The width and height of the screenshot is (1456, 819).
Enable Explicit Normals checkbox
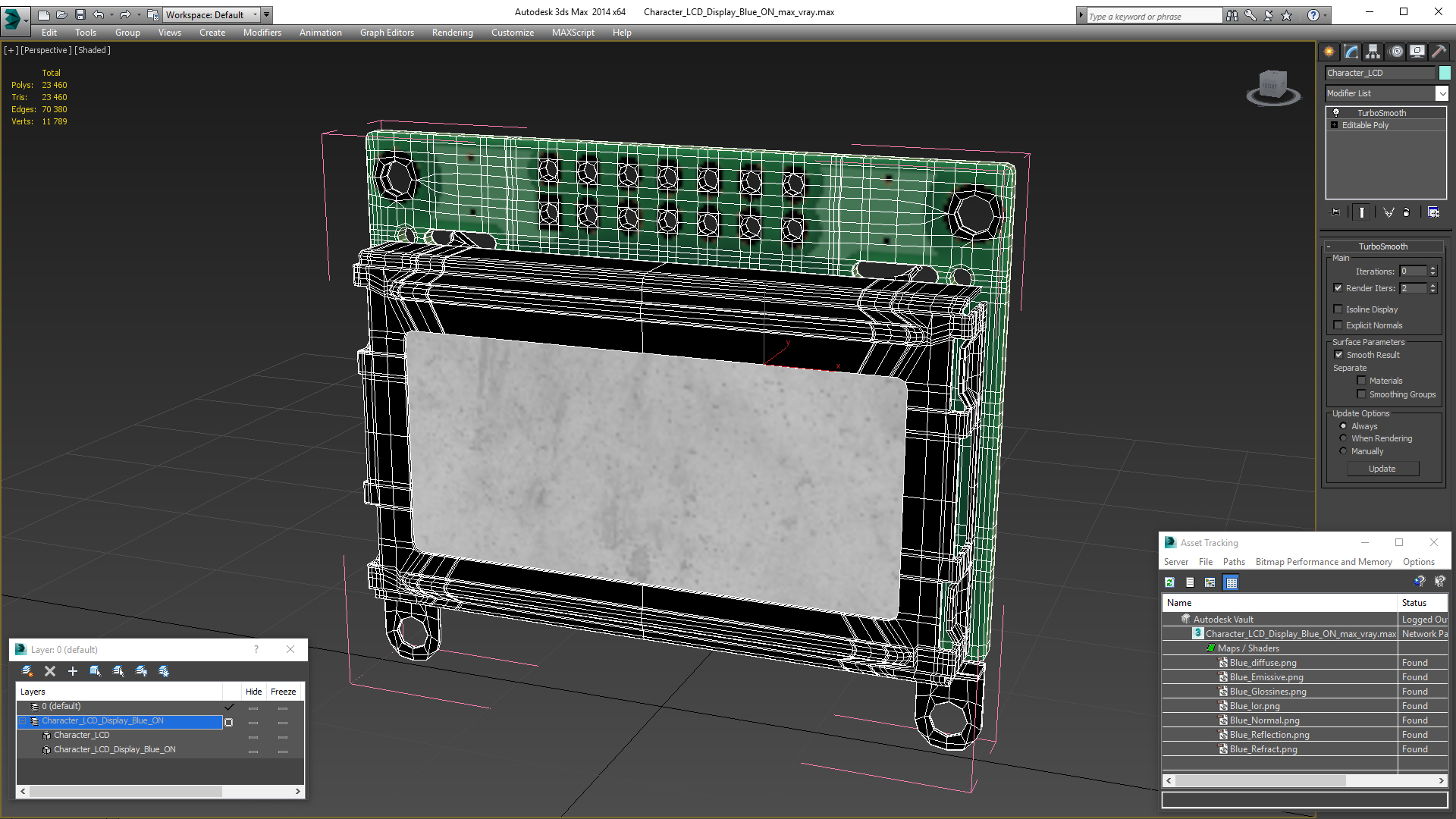click(x=1338, y=325)
